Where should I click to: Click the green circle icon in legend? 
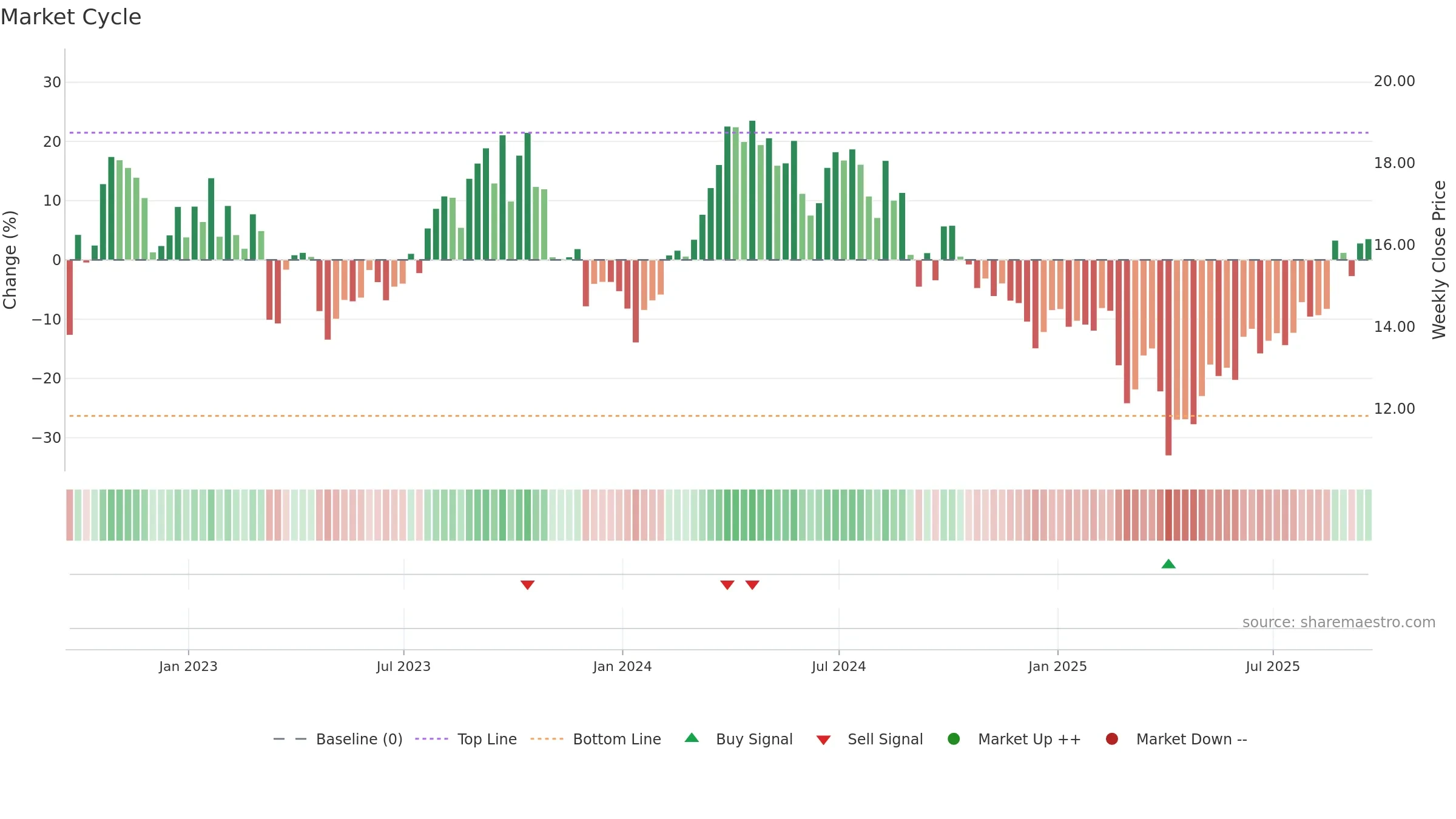coord(954,739)
